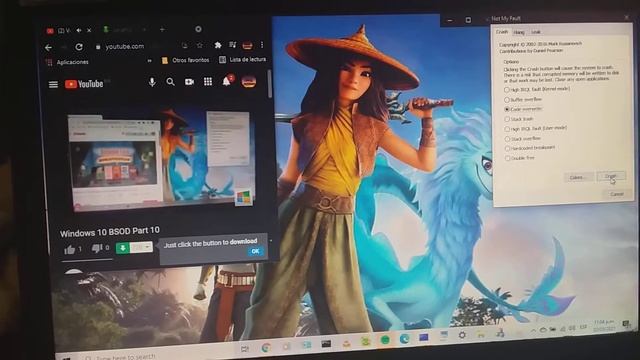Viewport: 640px width, 360px height.
Task: Open the media control icon in Chrome
Action: point(233,45)
